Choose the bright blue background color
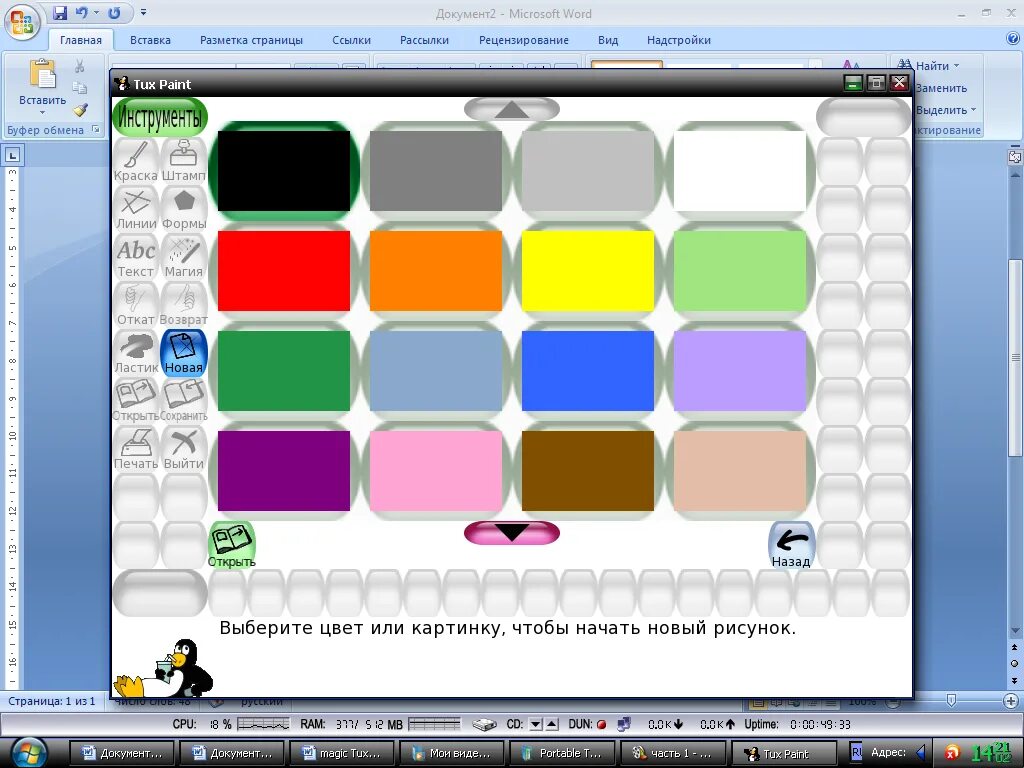The width and height of the screenshot is (1024, 768). pyautogui.click(x=588, y=371)
